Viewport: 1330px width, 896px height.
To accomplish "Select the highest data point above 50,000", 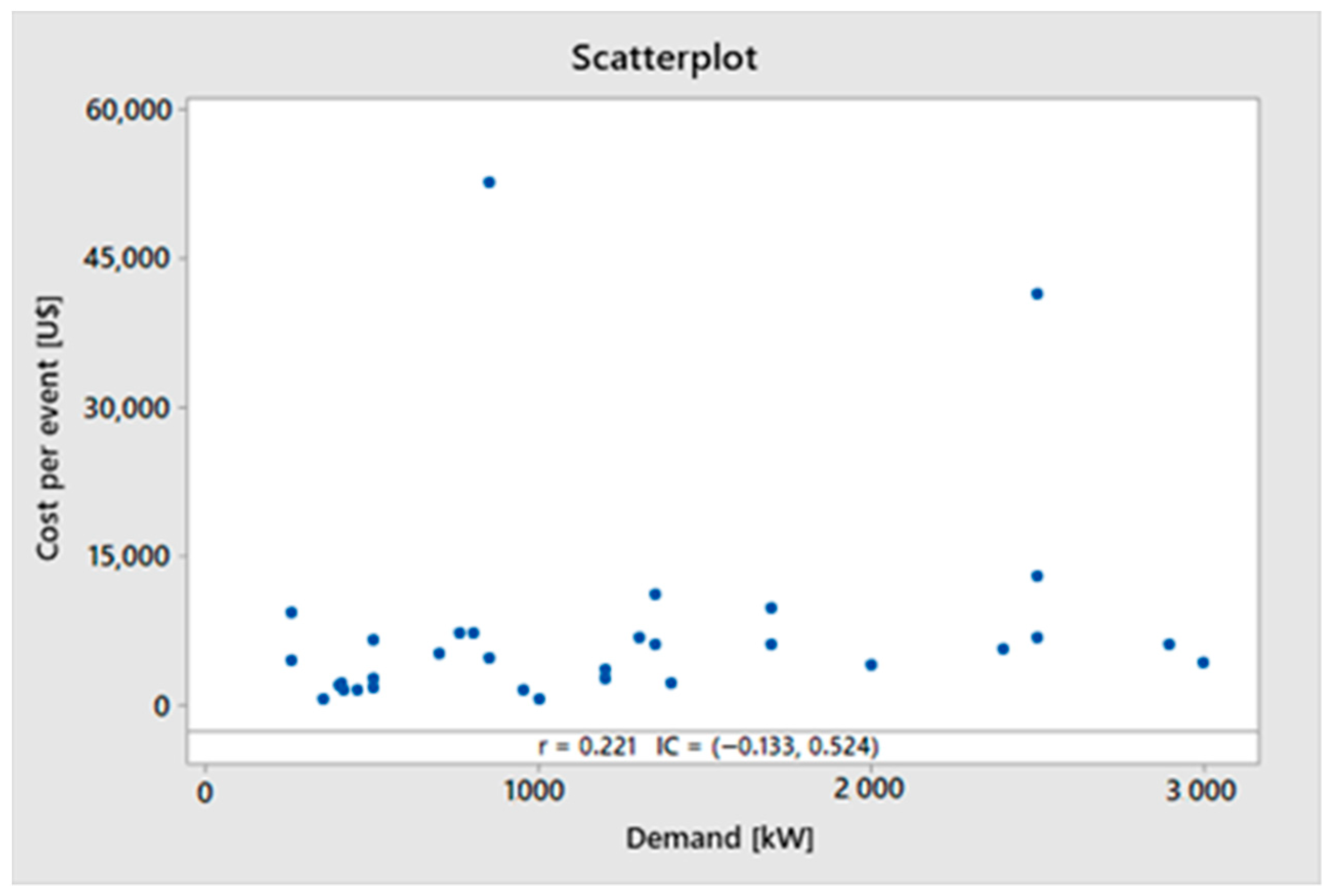I will (x=489, y=182).
